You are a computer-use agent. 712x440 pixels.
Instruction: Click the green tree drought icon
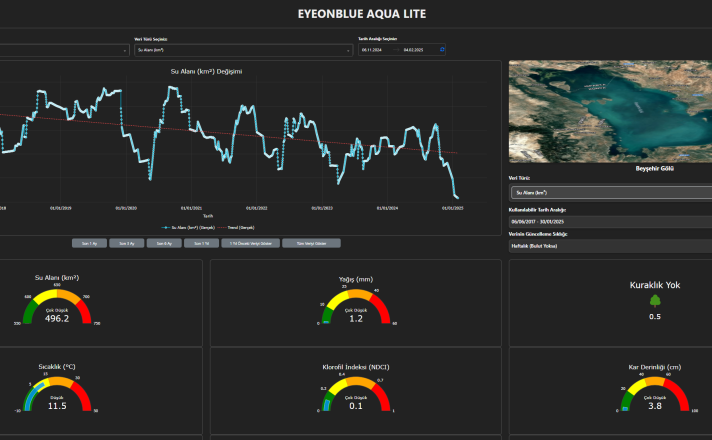point(655,301)
